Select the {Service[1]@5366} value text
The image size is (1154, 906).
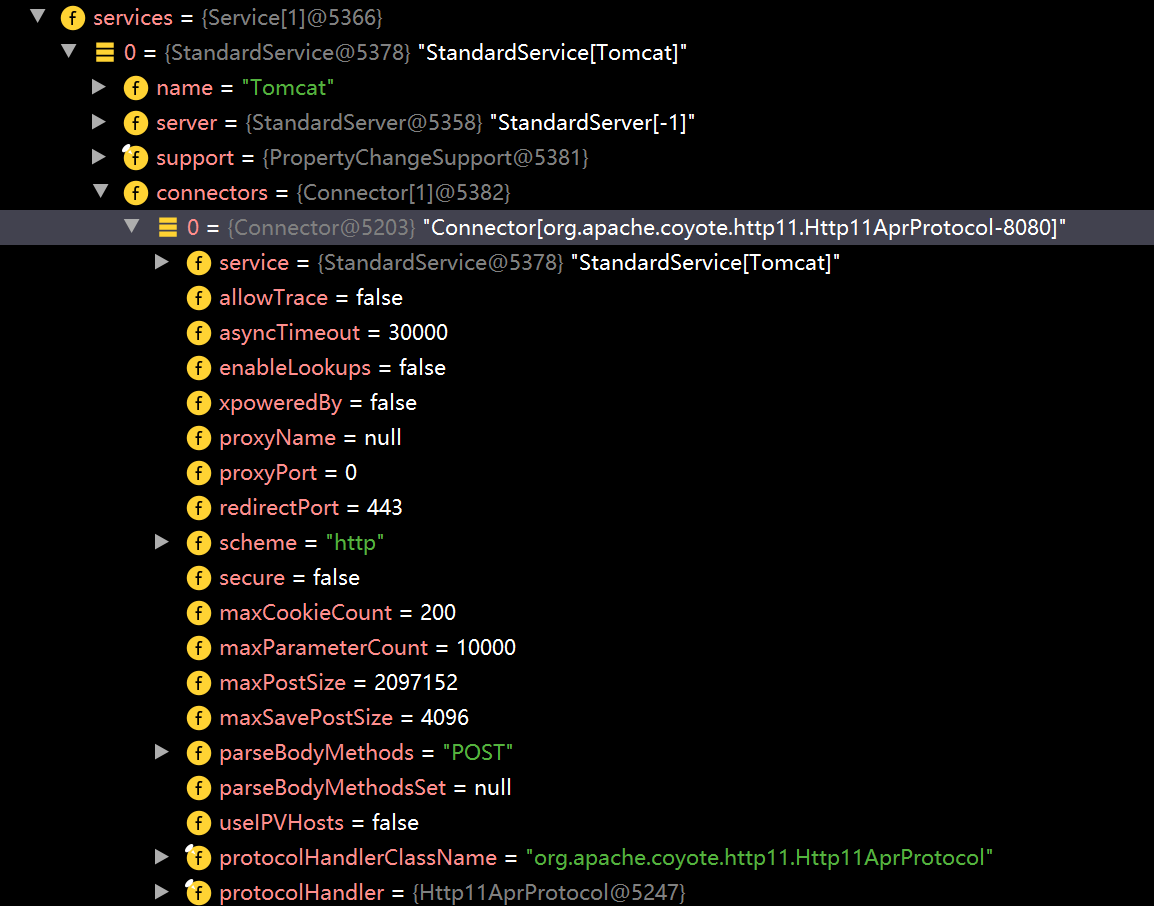291,18
